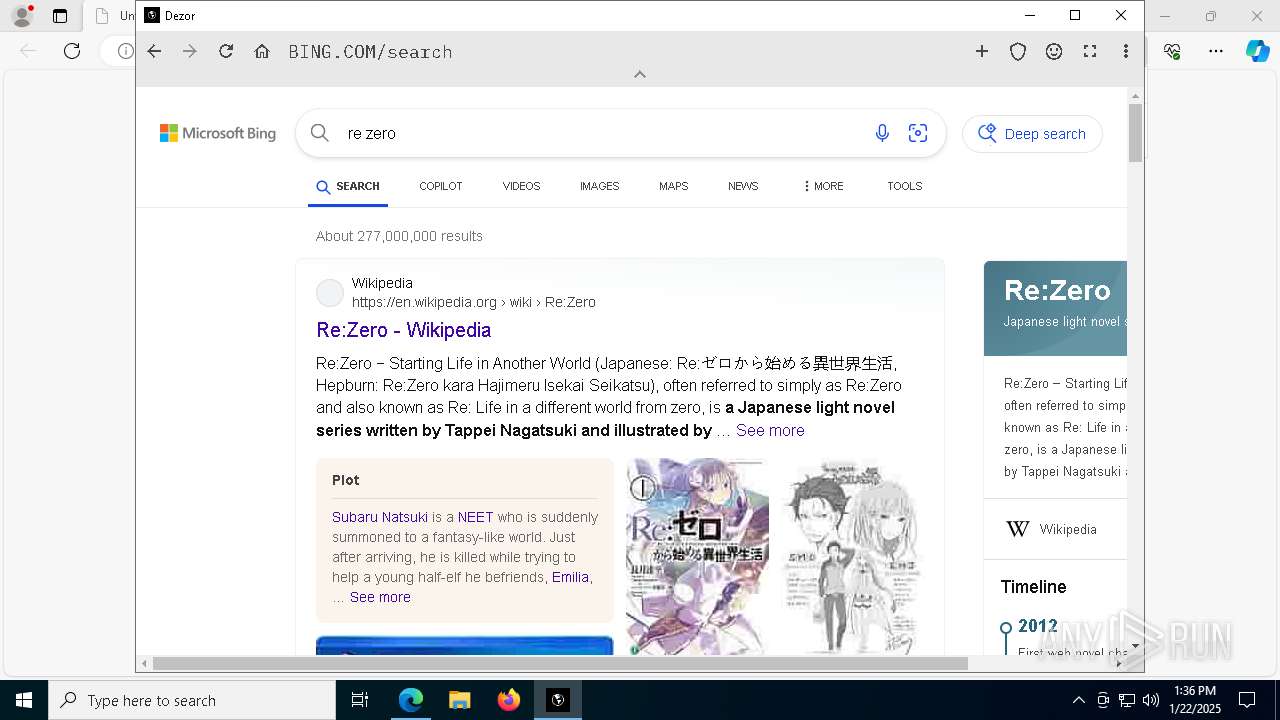Switch to the NEWS tab

743,186
